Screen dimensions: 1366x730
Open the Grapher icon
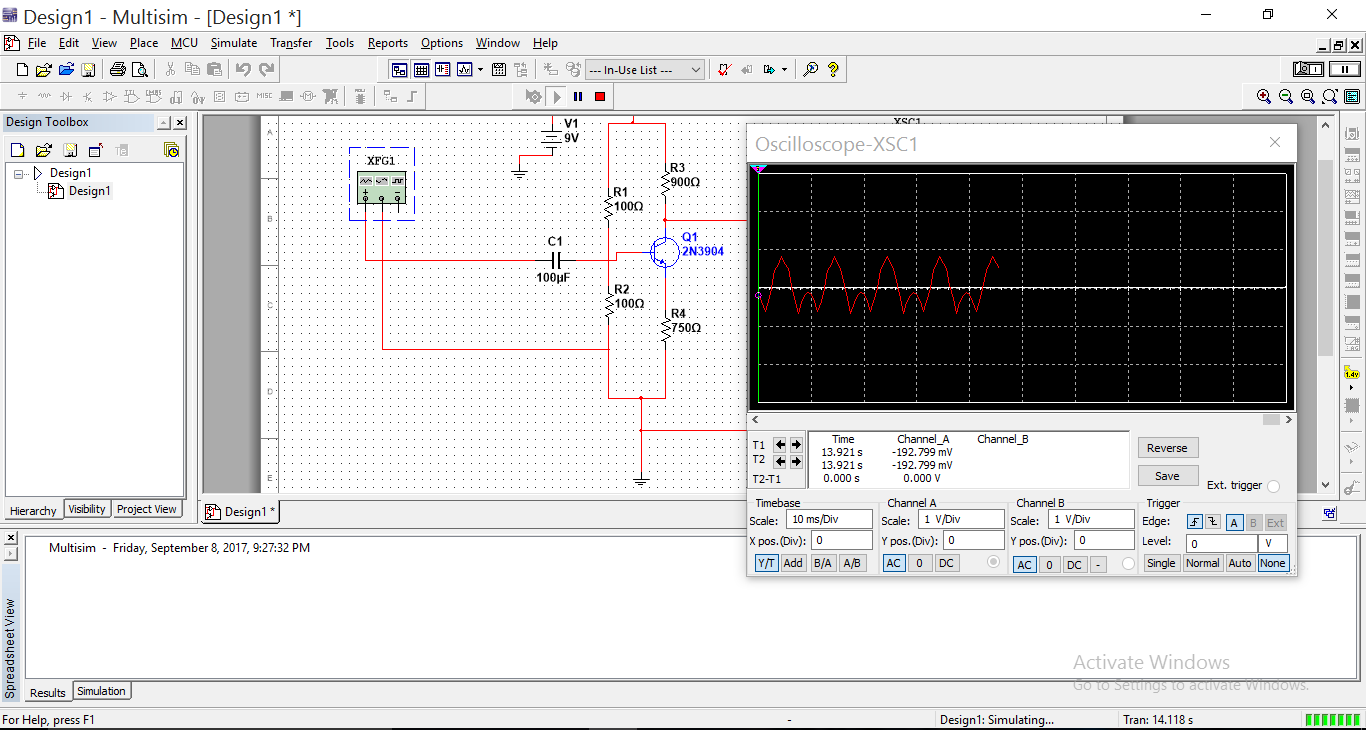point(465,69)
